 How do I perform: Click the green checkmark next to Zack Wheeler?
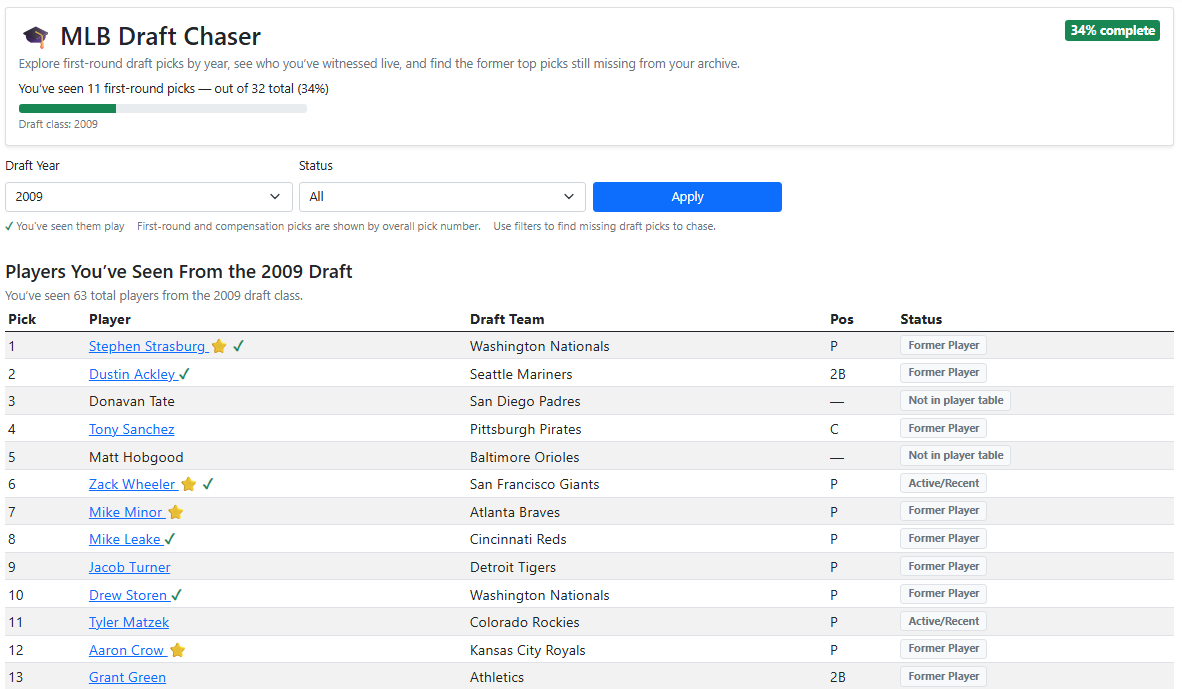(208, 484)
